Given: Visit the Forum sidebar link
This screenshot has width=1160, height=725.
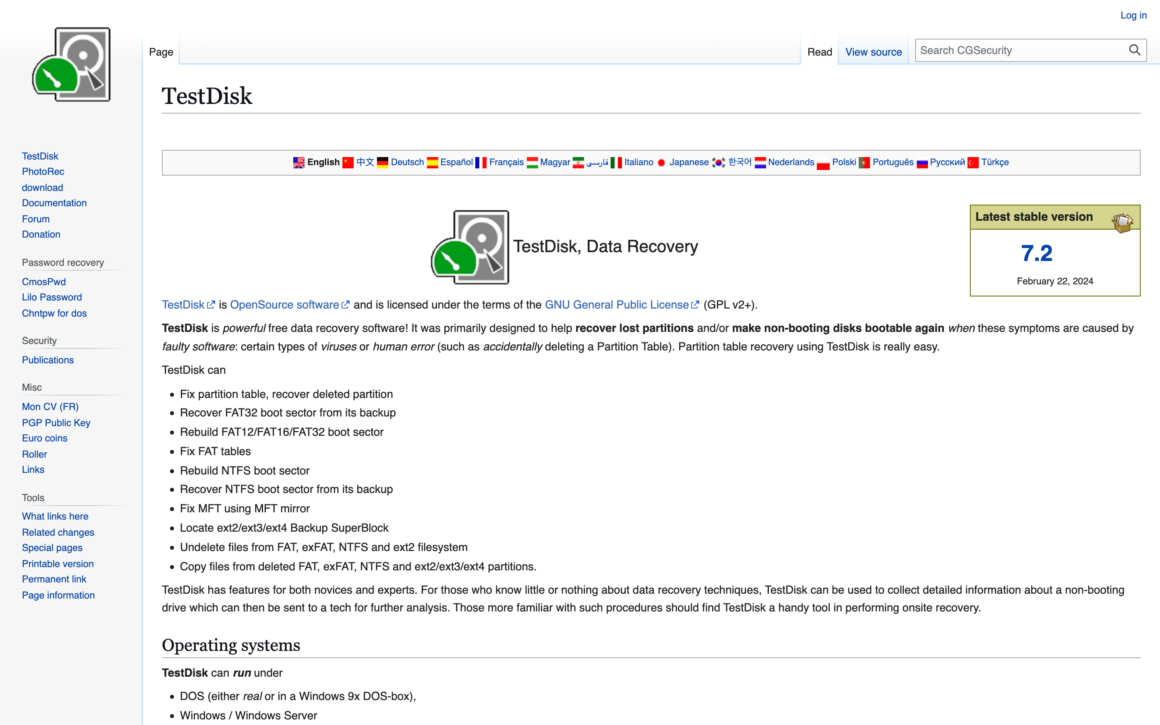Looking at the screenshot, I should [x=36, y=219].
